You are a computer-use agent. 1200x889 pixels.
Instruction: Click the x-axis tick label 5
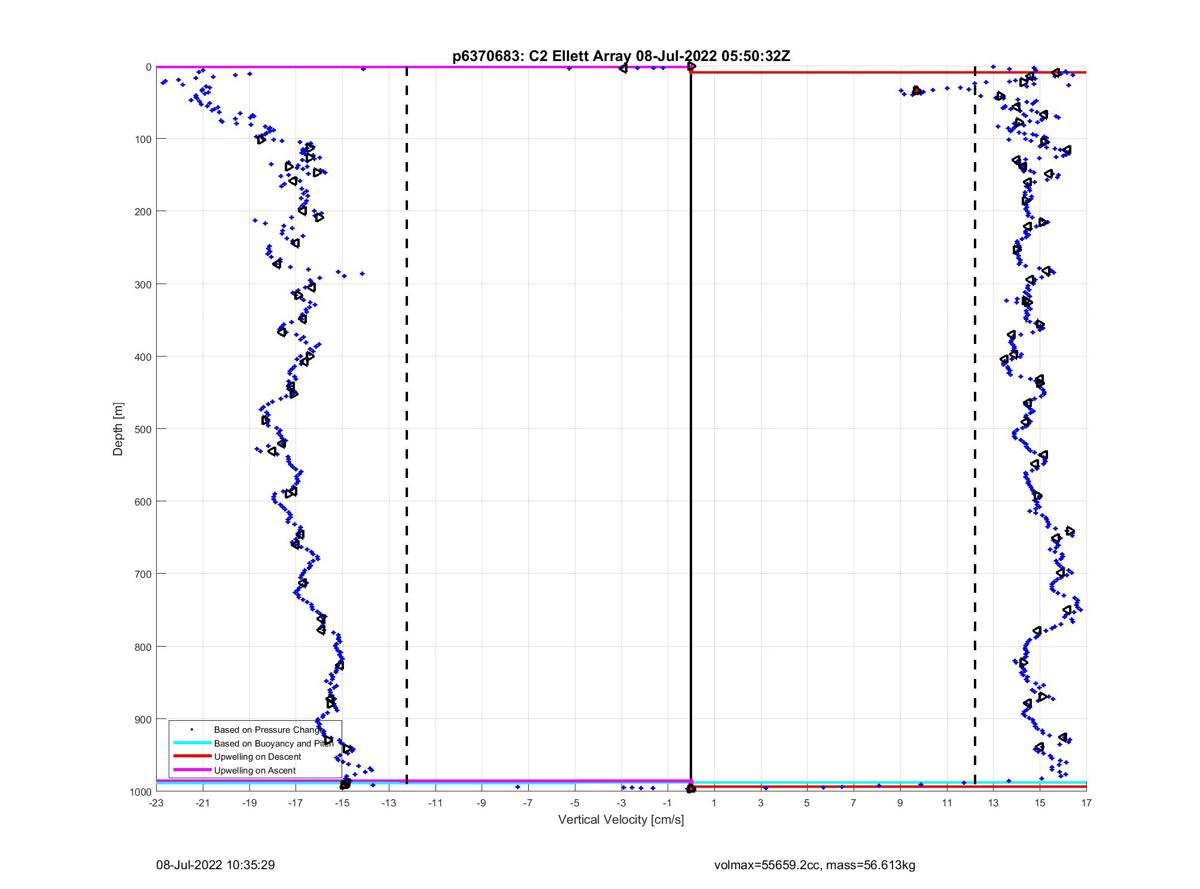point(807,802)
